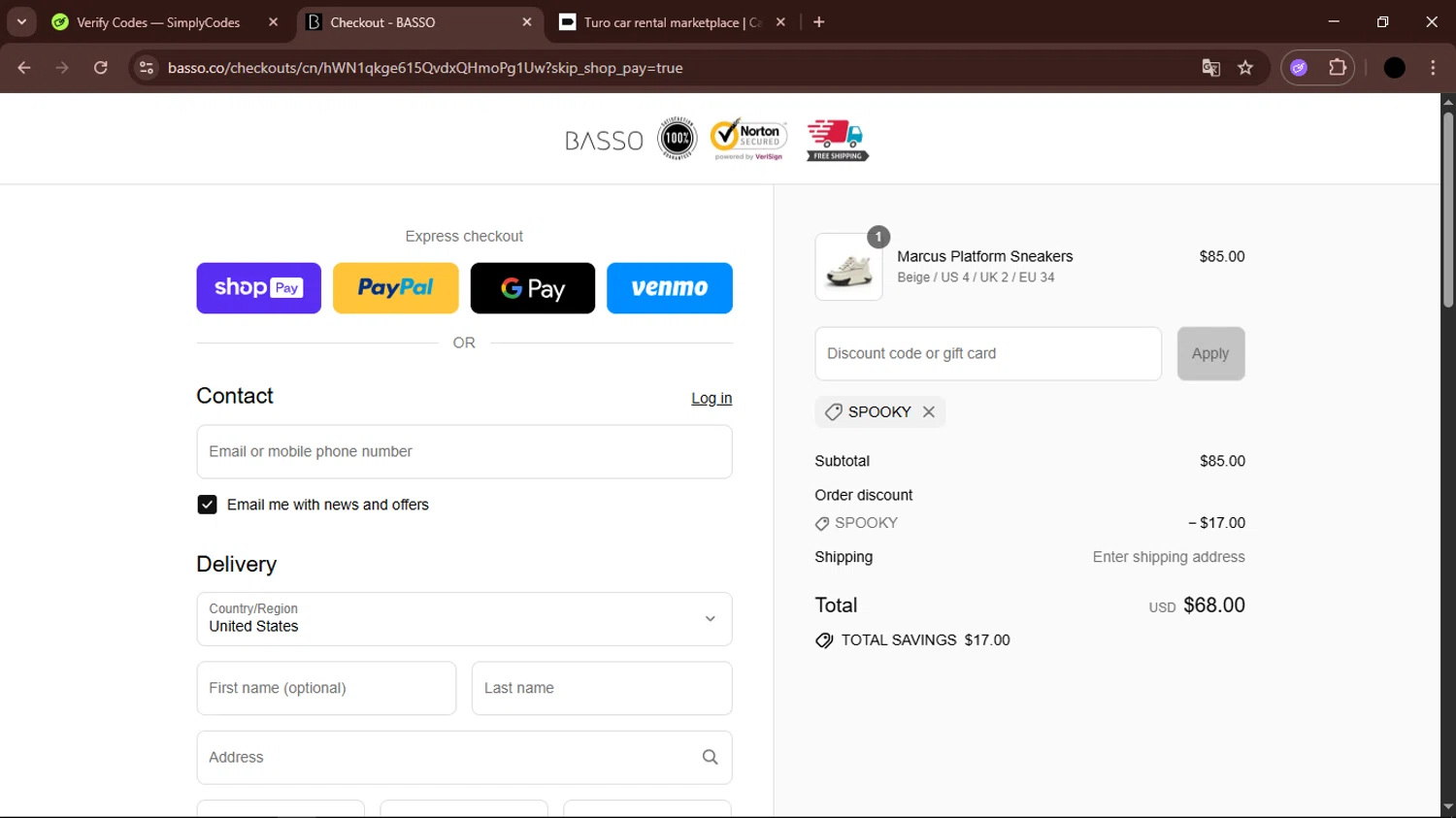Bookmark this page with the star
Viewport: 1456px width, 818px height.
[1245, 68]
